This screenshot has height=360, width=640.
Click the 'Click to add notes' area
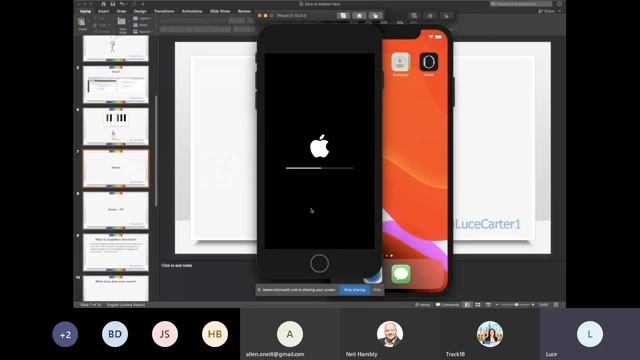(x=177, y=265)
